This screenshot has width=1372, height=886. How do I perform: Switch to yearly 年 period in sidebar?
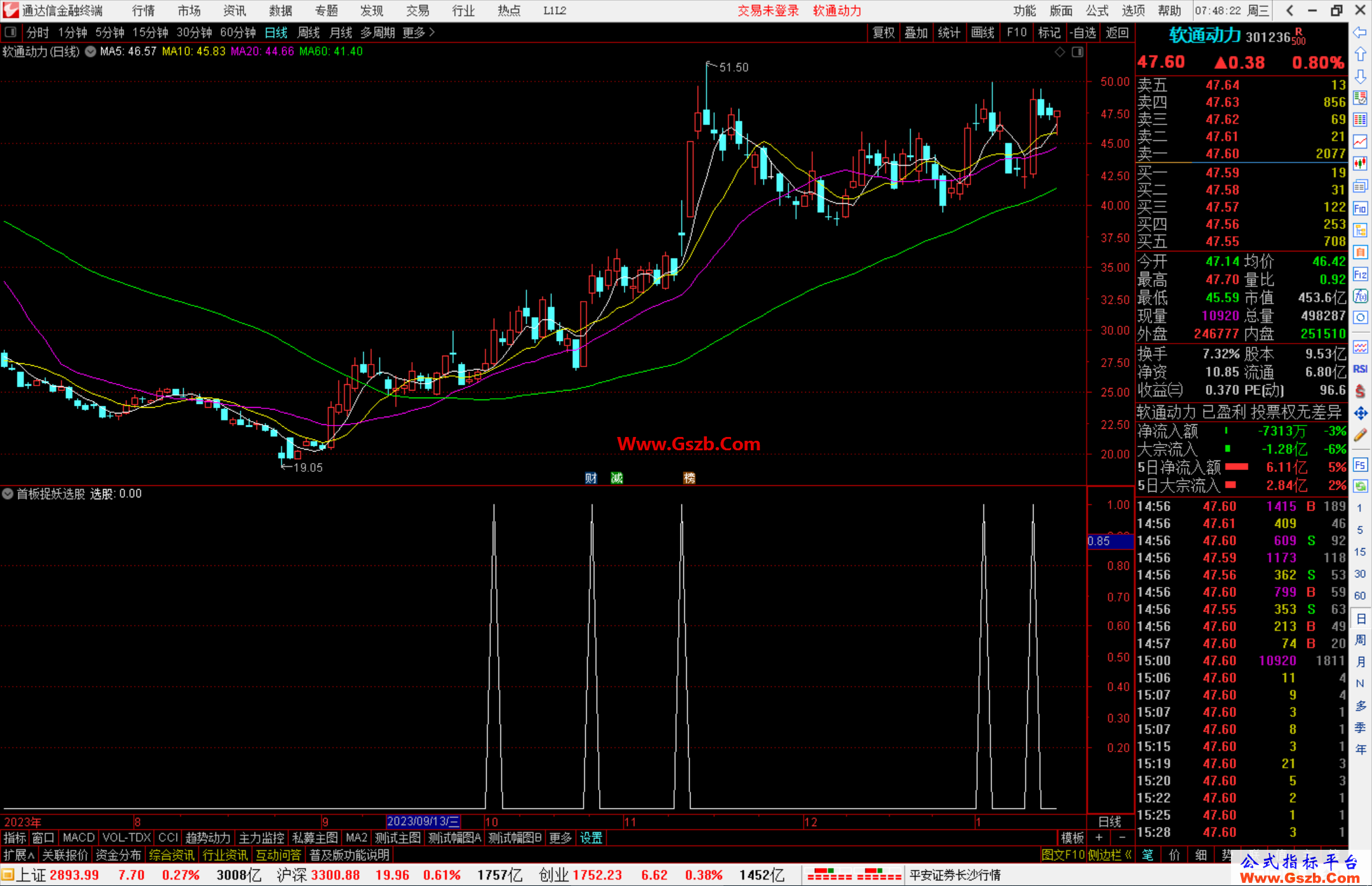click(x=1360, y=749)
